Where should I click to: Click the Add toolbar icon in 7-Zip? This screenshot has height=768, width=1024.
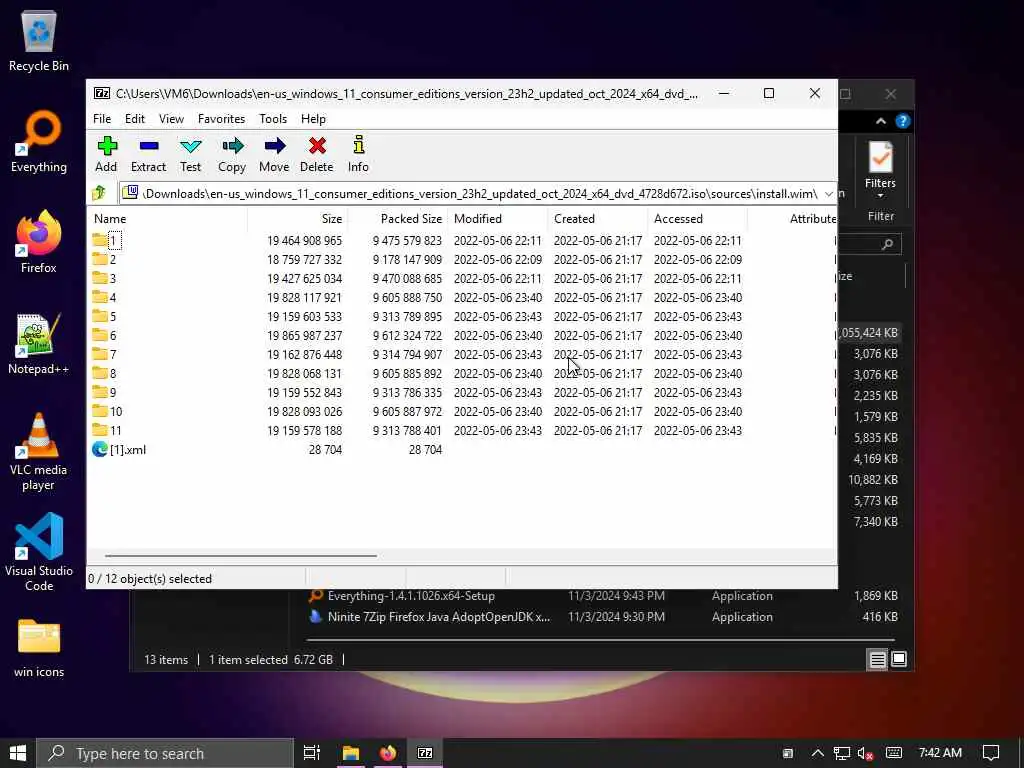click(x=106, y=154)
